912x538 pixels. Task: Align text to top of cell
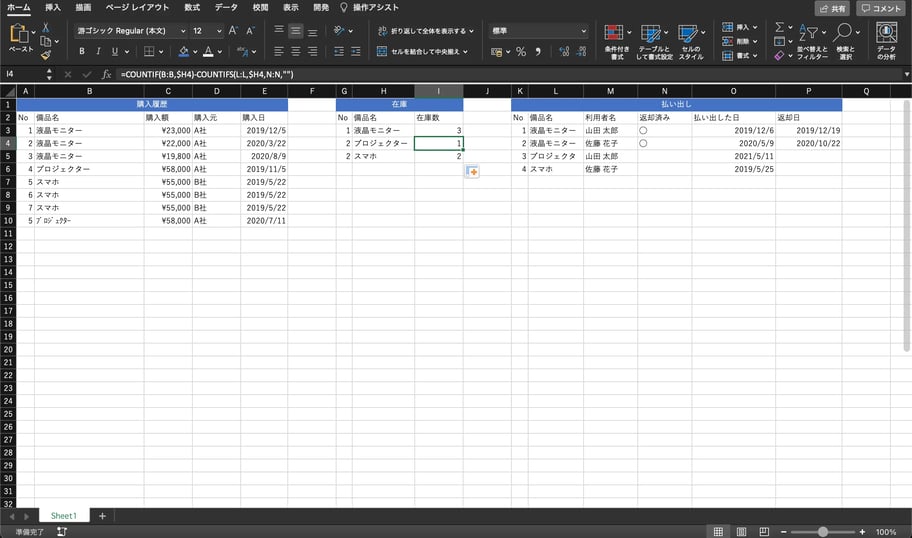[x=279, y=30]
